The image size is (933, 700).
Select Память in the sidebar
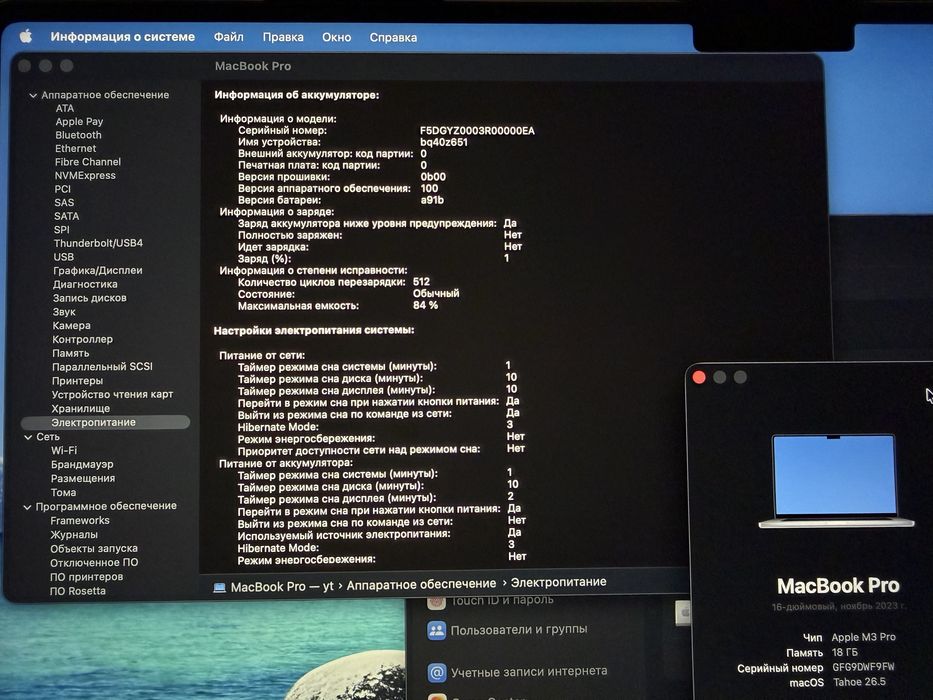tap(70, 354)
